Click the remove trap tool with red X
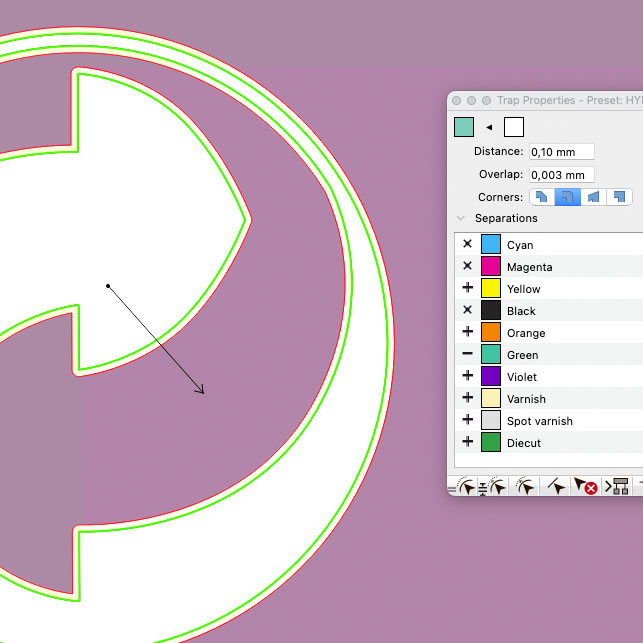Screen dimensions: 643x643 pos(585,486)
